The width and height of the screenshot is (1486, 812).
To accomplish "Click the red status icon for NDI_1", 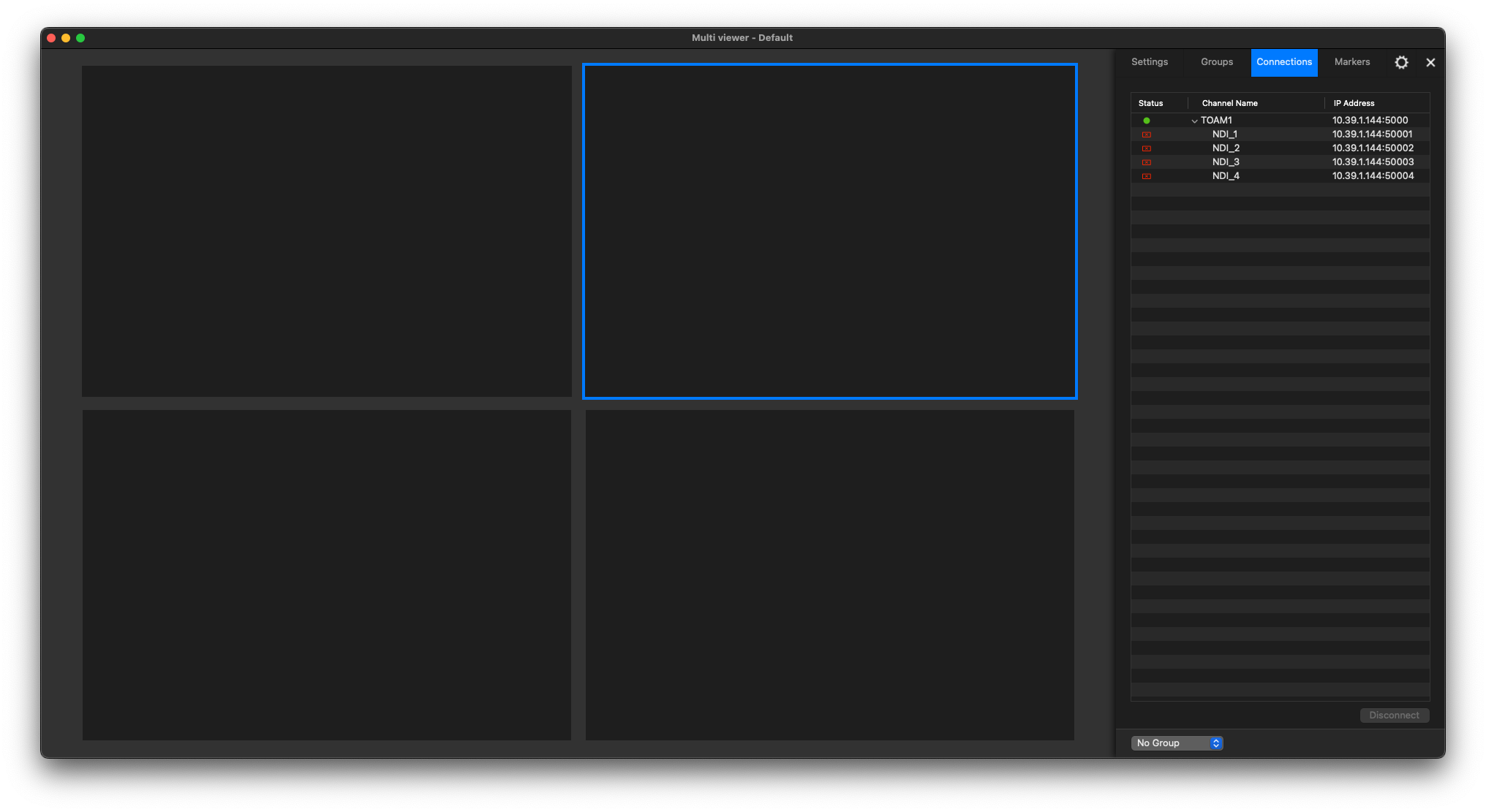I will coord(1147,134).
